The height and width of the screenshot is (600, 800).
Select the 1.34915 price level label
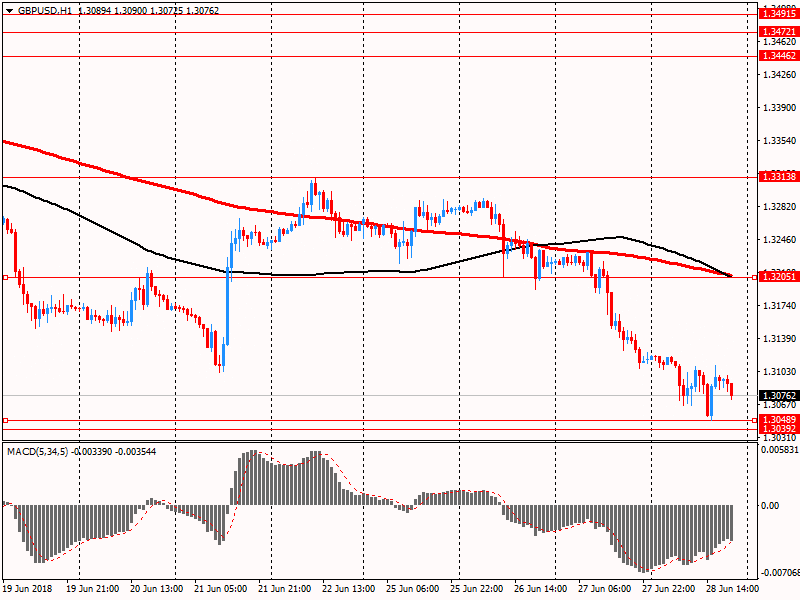click(x=779, y=14)
